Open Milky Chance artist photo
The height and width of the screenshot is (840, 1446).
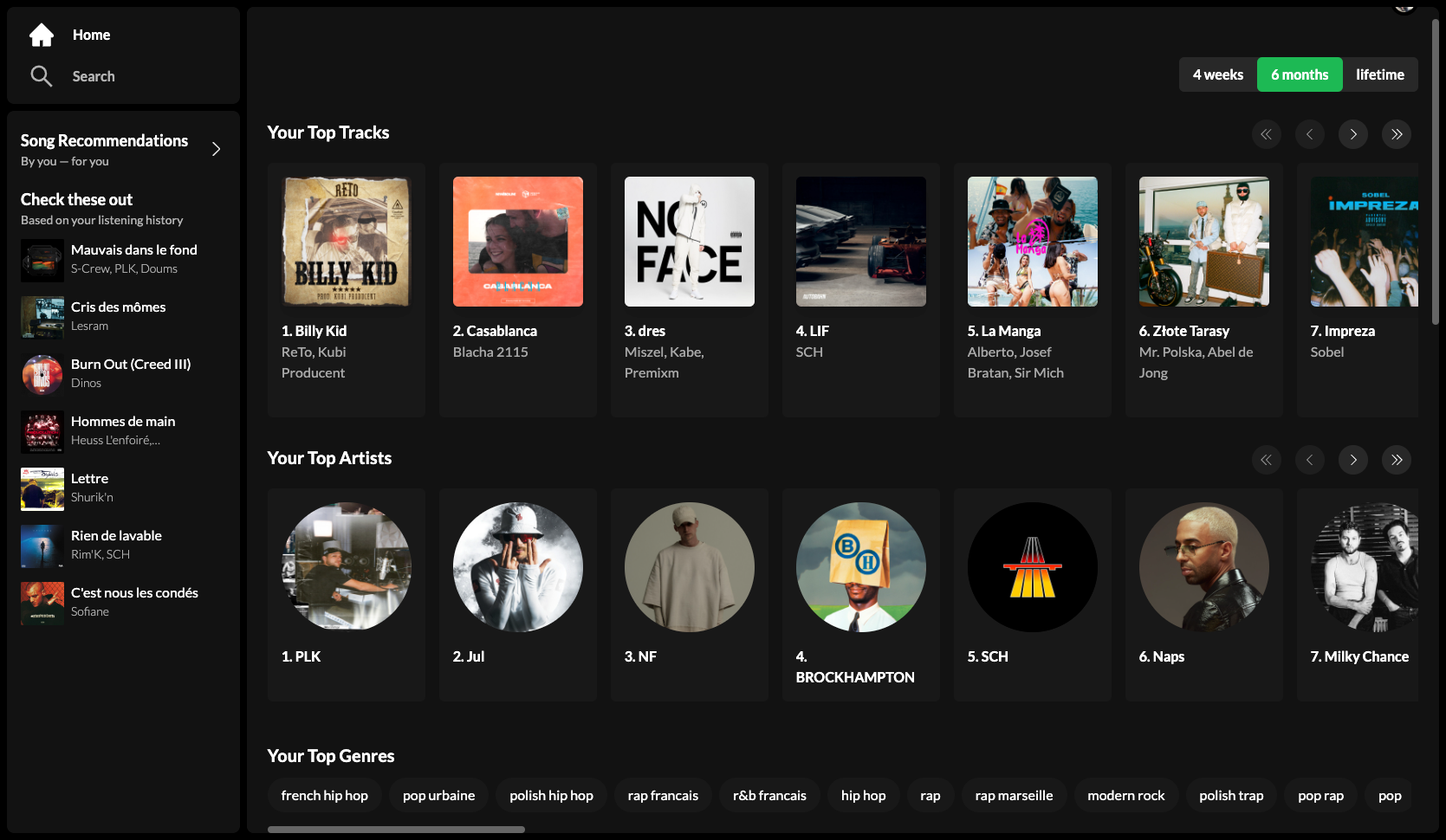pos(1365,567)
